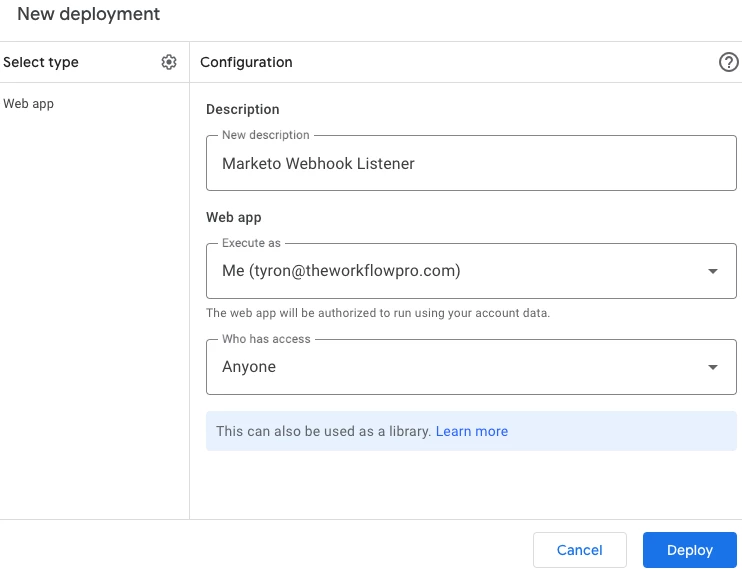This screenshot has width=742, height=573.
Task: Open the Who has access dropdown
Action: tap(460, 367)
